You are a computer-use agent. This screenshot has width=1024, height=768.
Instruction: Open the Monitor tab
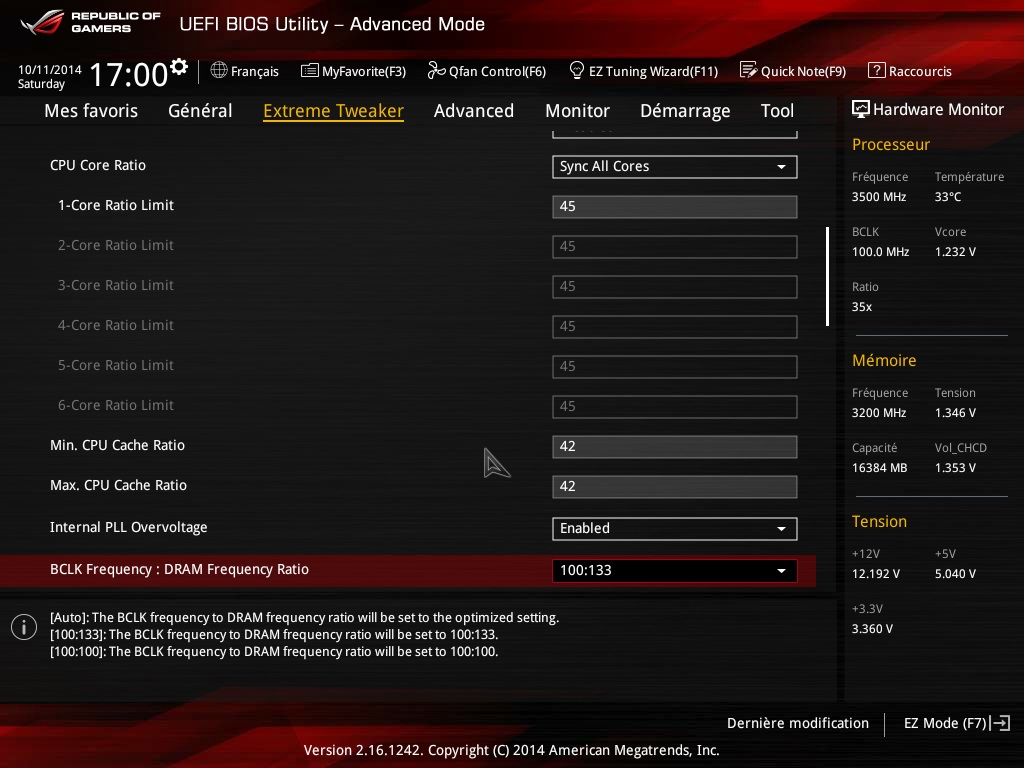[x=577, y=111]
